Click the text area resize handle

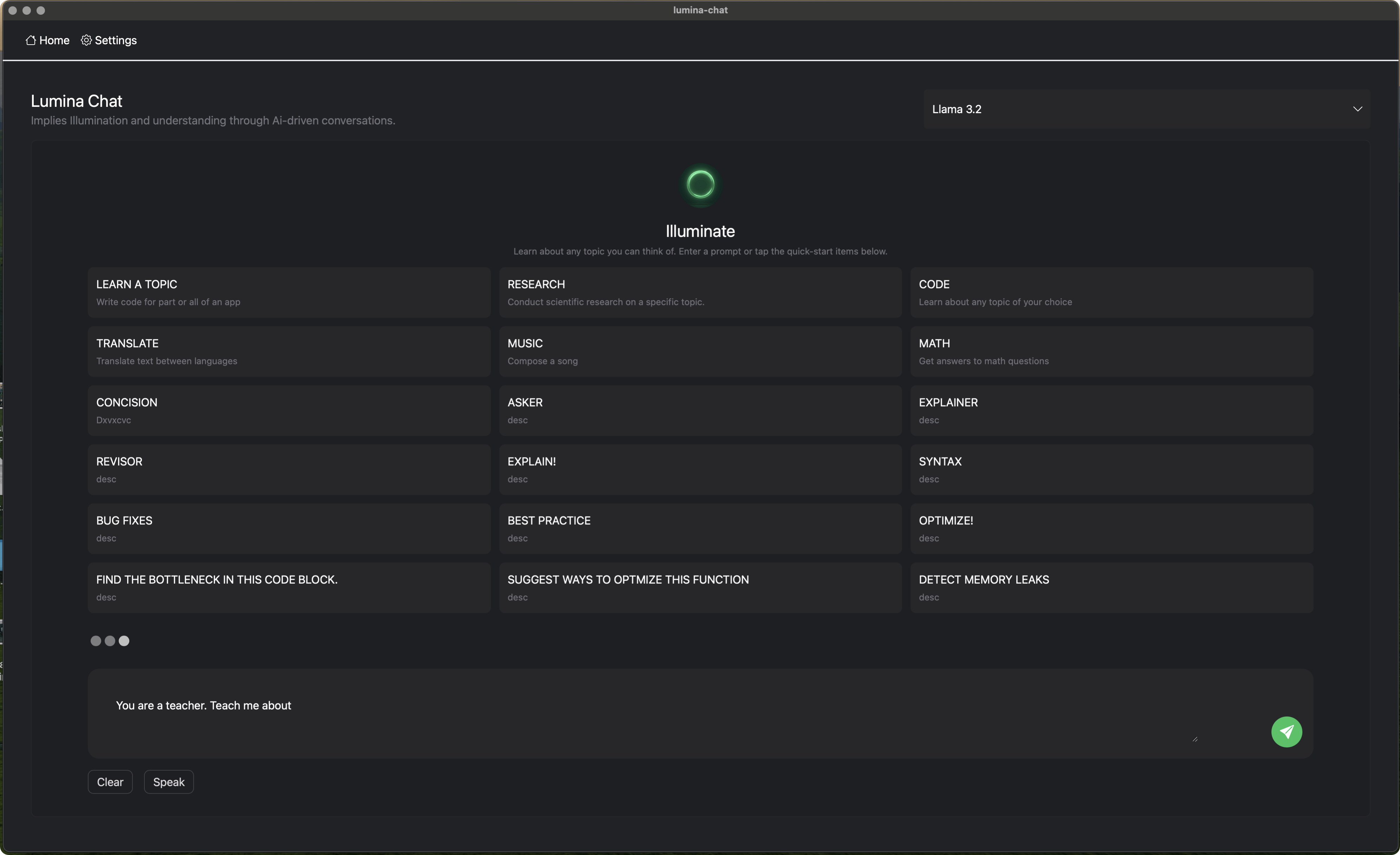tap(1194, 739)
